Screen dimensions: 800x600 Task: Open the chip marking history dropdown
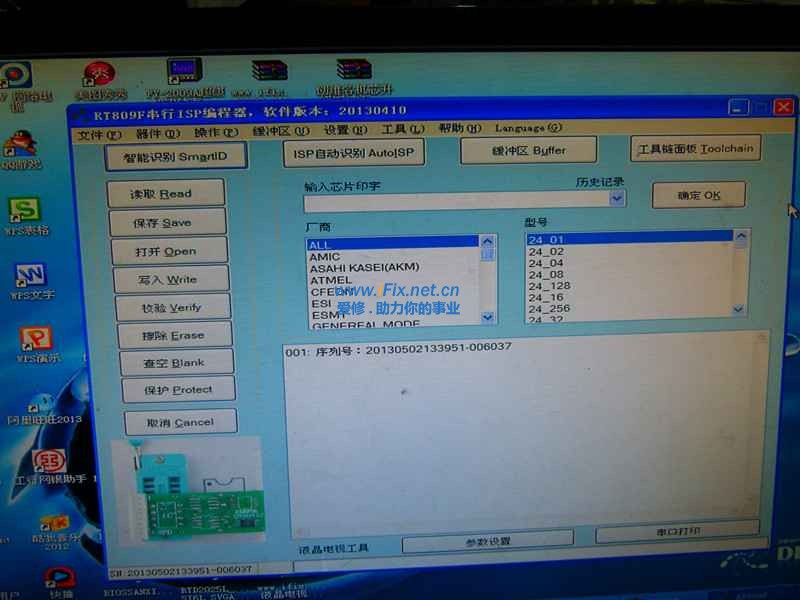pos(617,198)
